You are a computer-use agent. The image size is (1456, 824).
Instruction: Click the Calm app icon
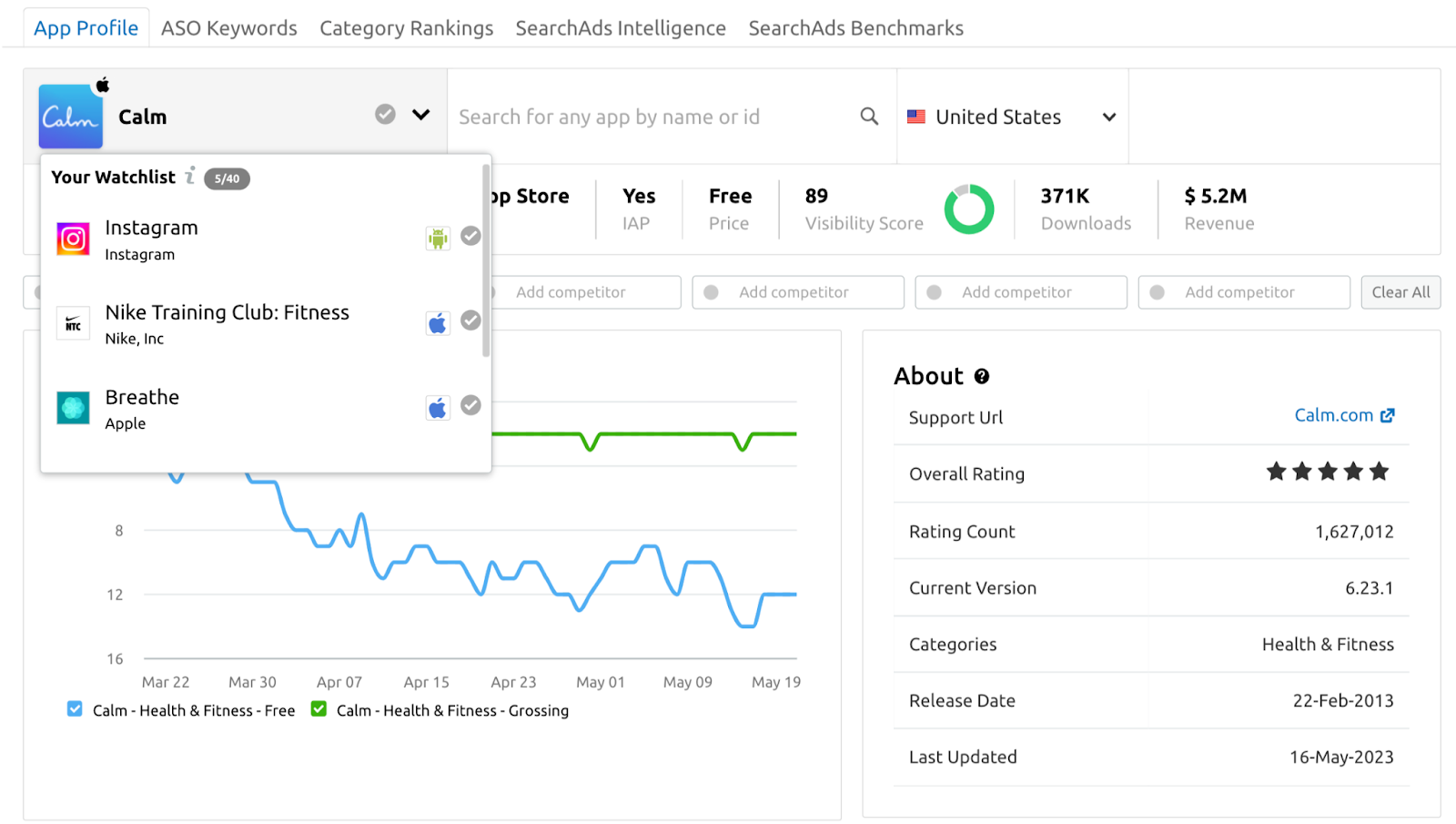pyautogui.click(x=70, y=117)
